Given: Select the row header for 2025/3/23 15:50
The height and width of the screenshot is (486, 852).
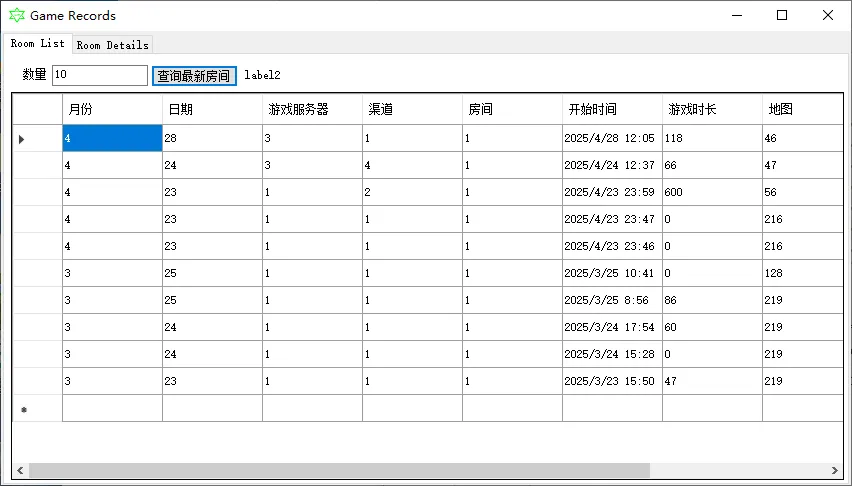Looking at the screenshot, I should point(37,381).
